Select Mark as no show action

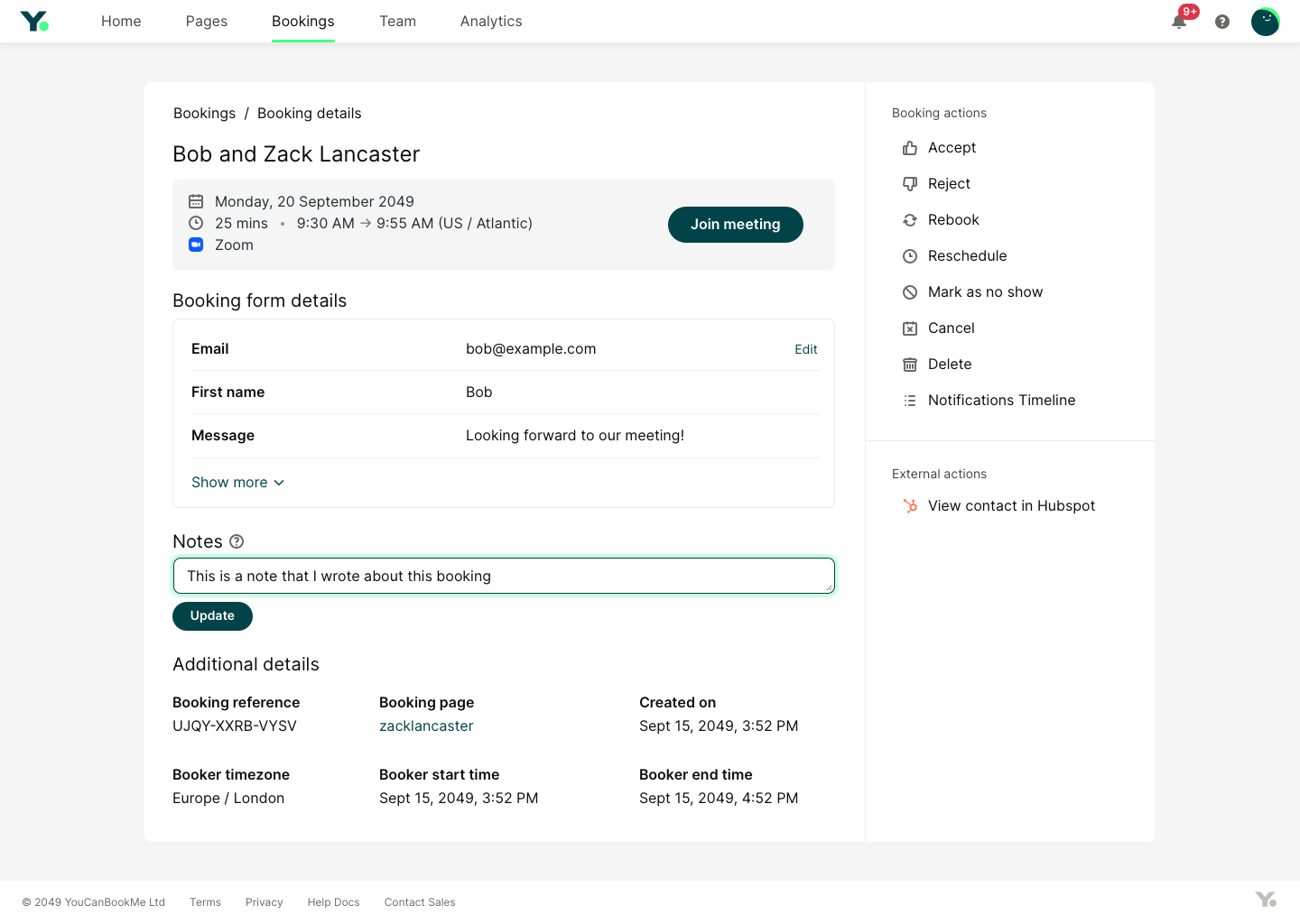[985, 292]
